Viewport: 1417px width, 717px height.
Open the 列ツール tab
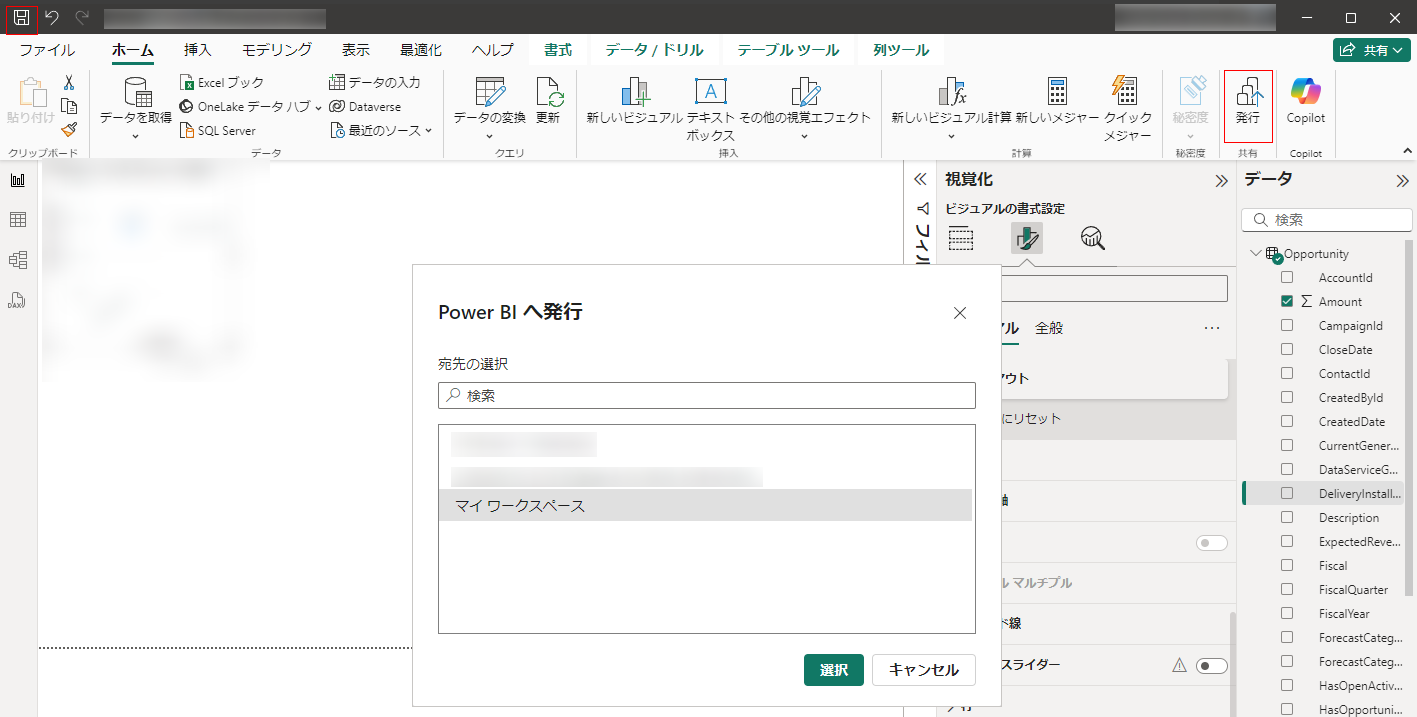[x=899, y=48]
